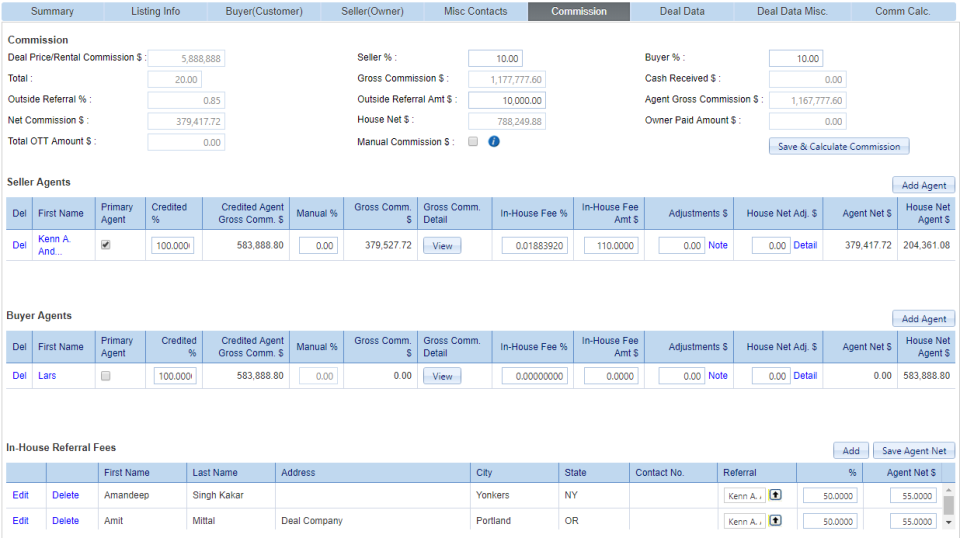Delete buyer agent Lars via Del link

point(20,376)
